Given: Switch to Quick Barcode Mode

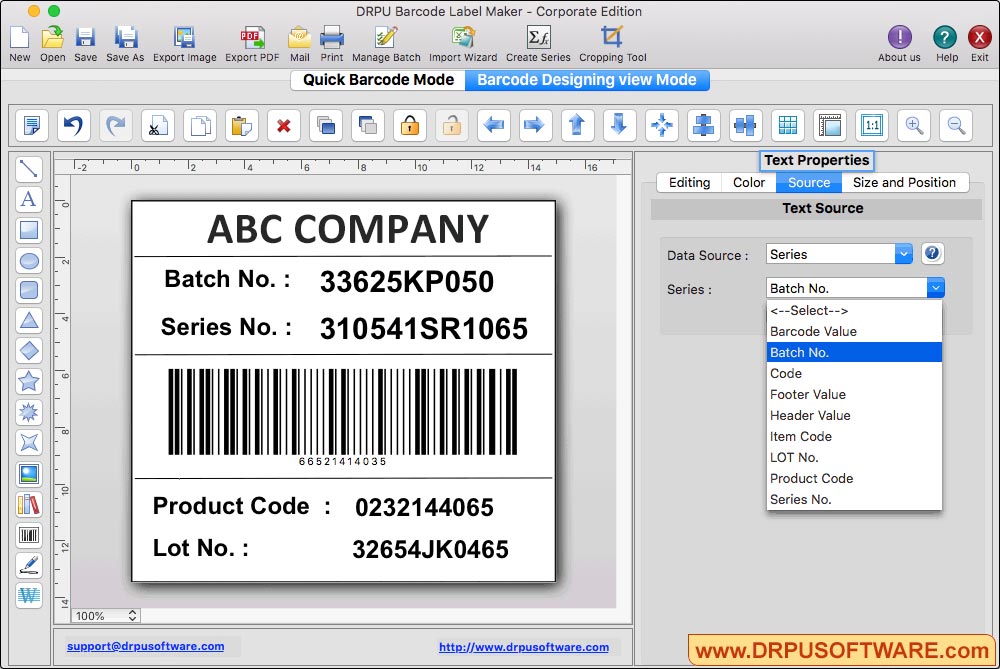Looking at the screenshot, I should (377, 79).
